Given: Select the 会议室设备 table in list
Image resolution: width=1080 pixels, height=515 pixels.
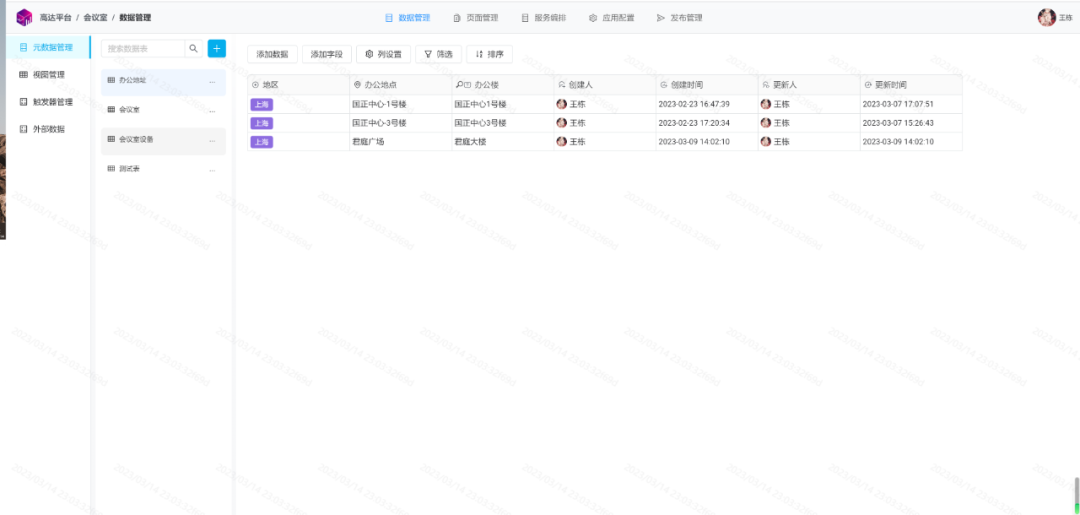Looking at the screenshot, I should click(x=163, y=140).
